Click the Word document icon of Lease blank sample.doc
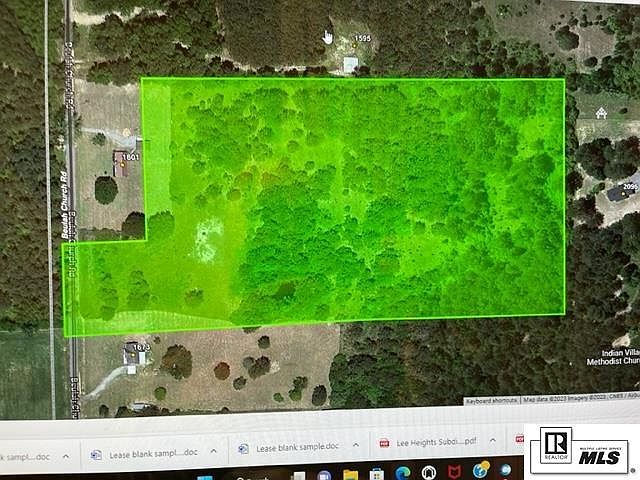 point(243,449)
